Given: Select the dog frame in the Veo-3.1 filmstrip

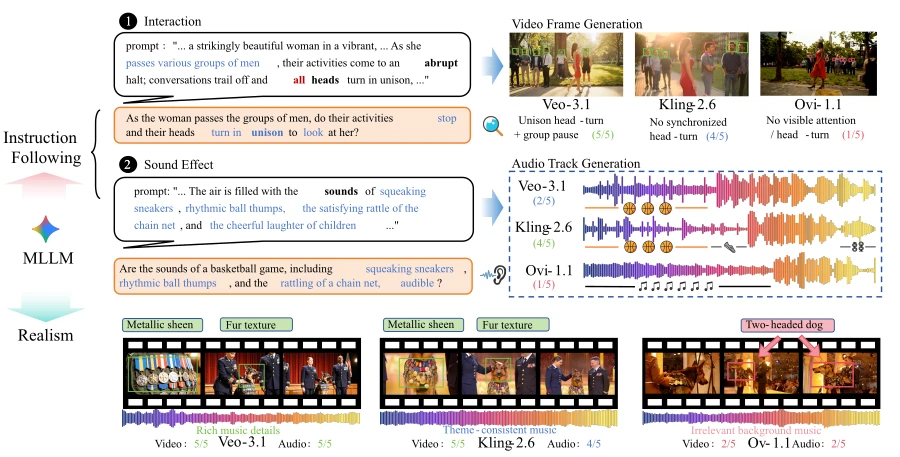Looking at the screenshot, I should 242,373.
